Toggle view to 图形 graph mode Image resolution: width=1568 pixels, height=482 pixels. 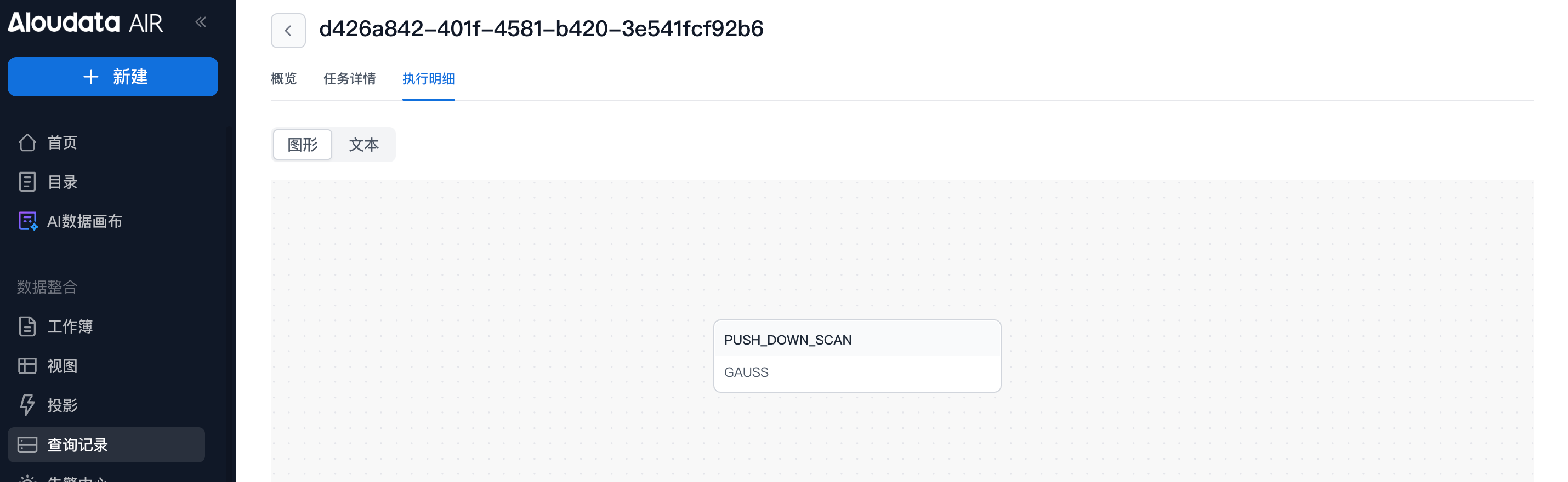click(303, 145)
